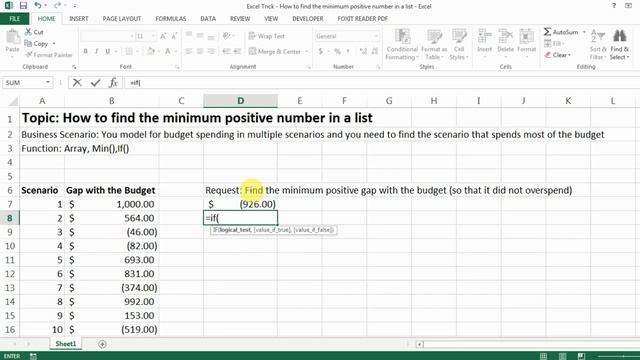Click the Gap with the Budget header cell
This screenshot has width=640, height=360.
point(111,190)
